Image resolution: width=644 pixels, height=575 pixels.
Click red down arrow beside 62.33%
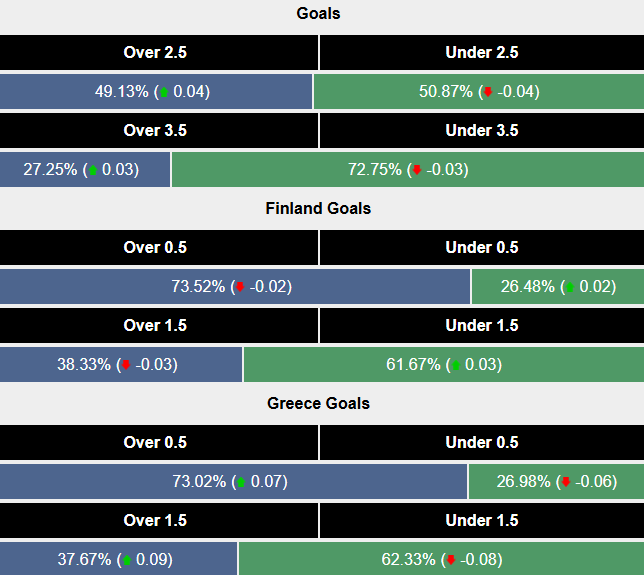click(x=451, y=560)
